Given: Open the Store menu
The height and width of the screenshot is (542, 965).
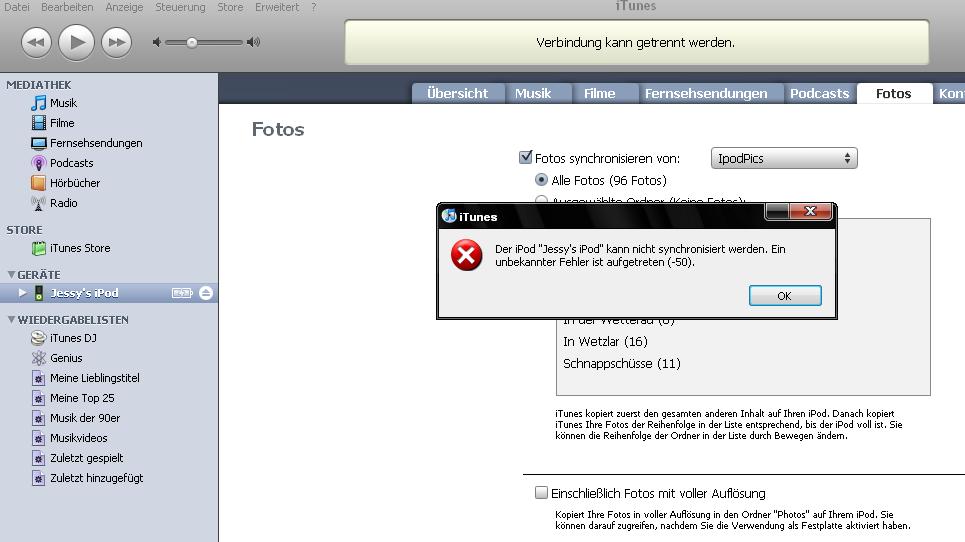Looking at the screenshot, I should pos(230,7).
